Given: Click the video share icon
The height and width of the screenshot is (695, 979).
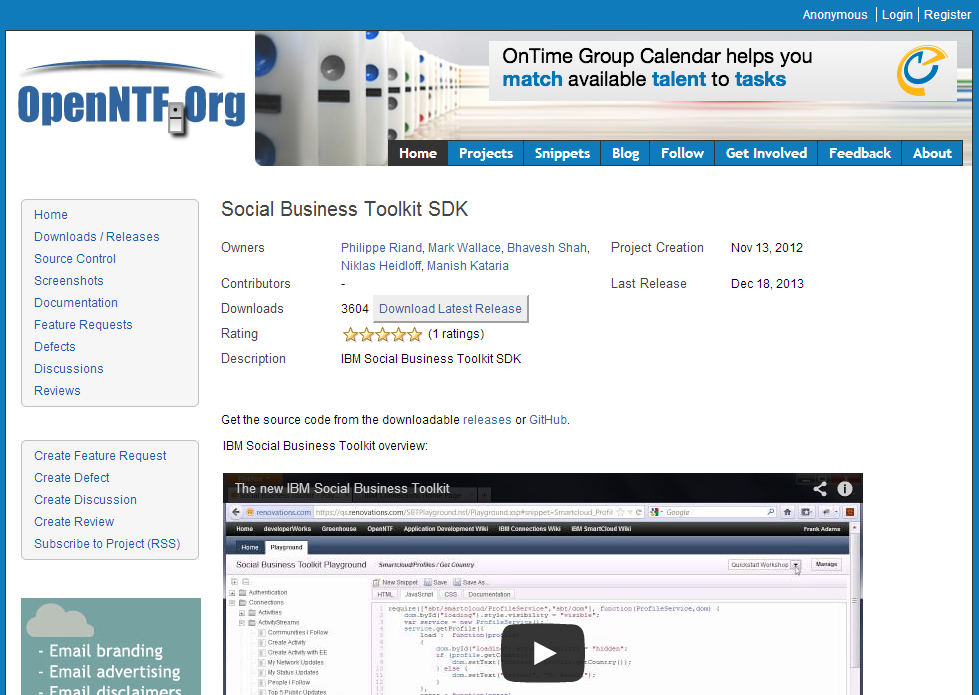Looking at the screenshot, I should pyautogui.click(x=820, y=488).
